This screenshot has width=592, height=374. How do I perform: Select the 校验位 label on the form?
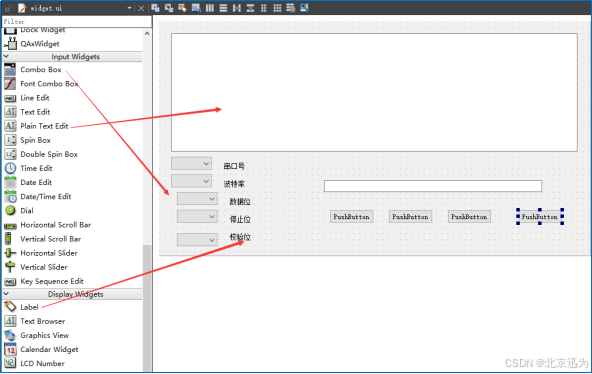point(240,237)
